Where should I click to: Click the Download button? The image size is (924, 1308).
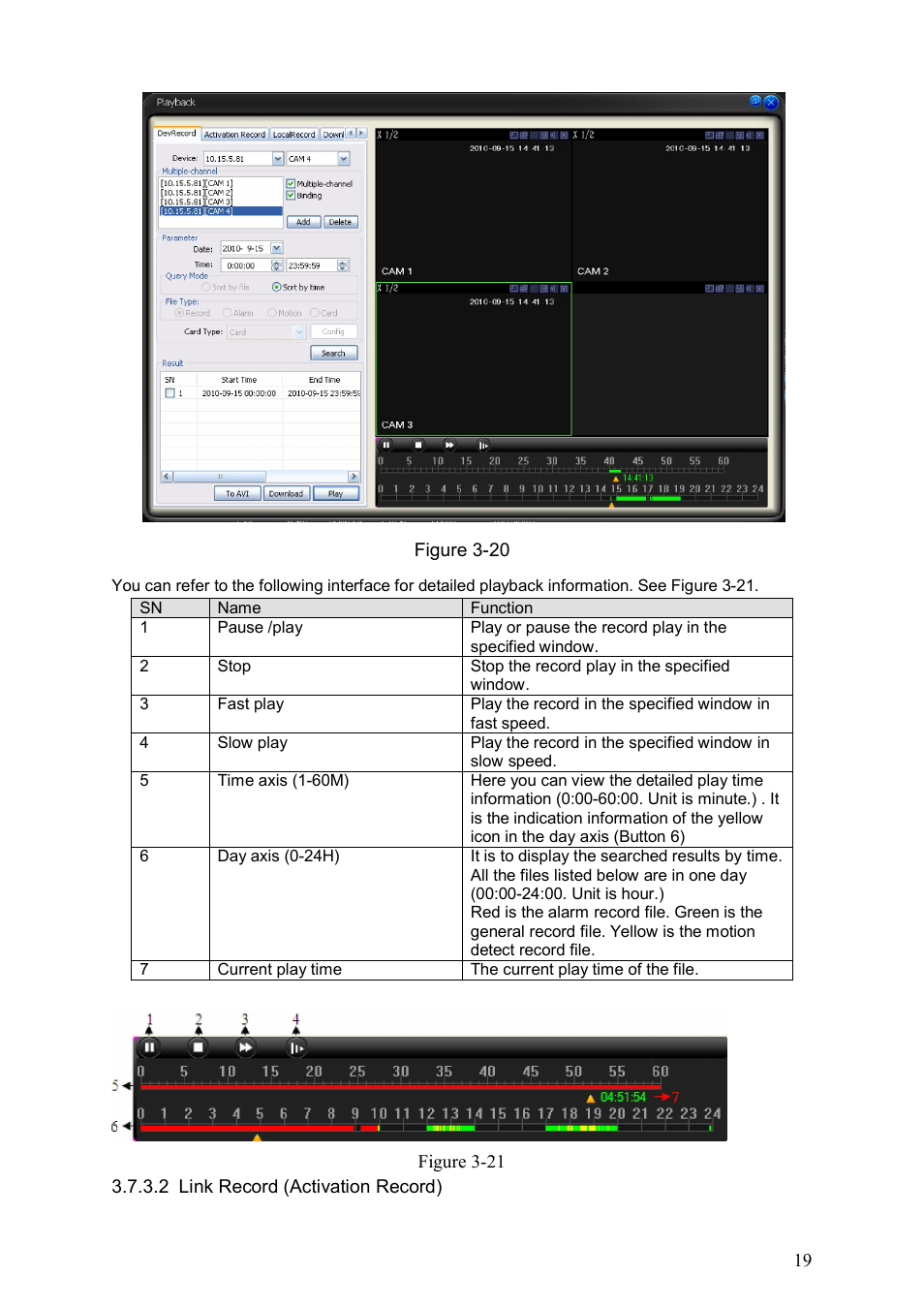pyautogui.click(x=287, y=494)
